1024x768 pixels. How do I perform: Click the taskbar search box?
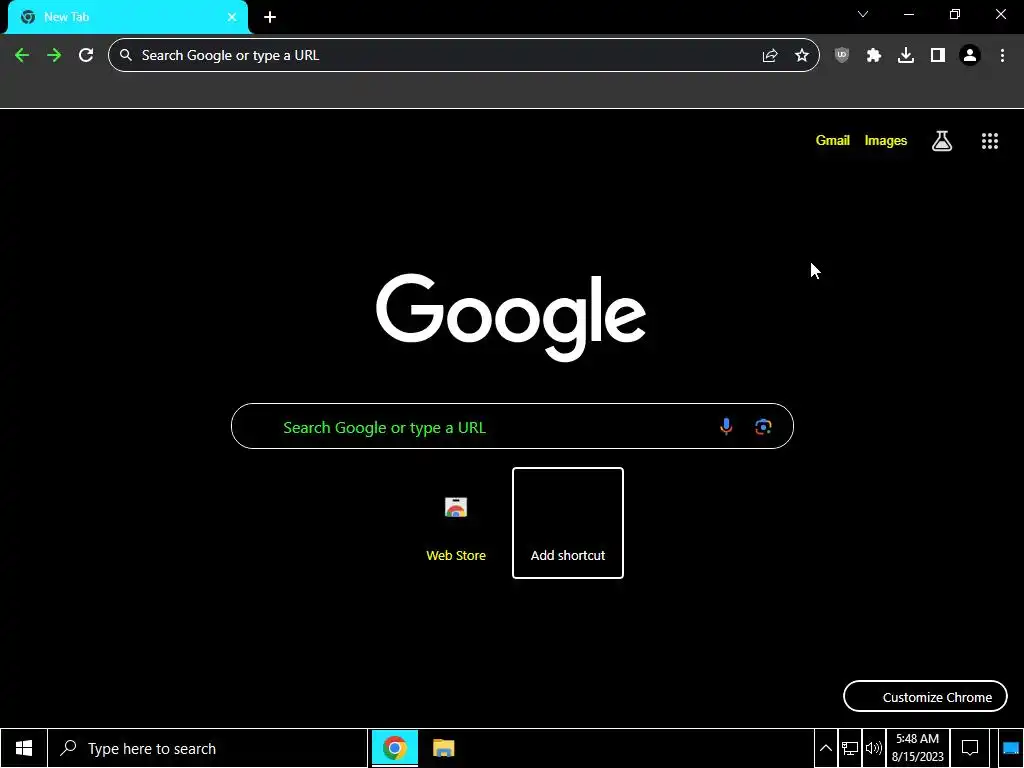pyautogui.click(x=208, y=748)
